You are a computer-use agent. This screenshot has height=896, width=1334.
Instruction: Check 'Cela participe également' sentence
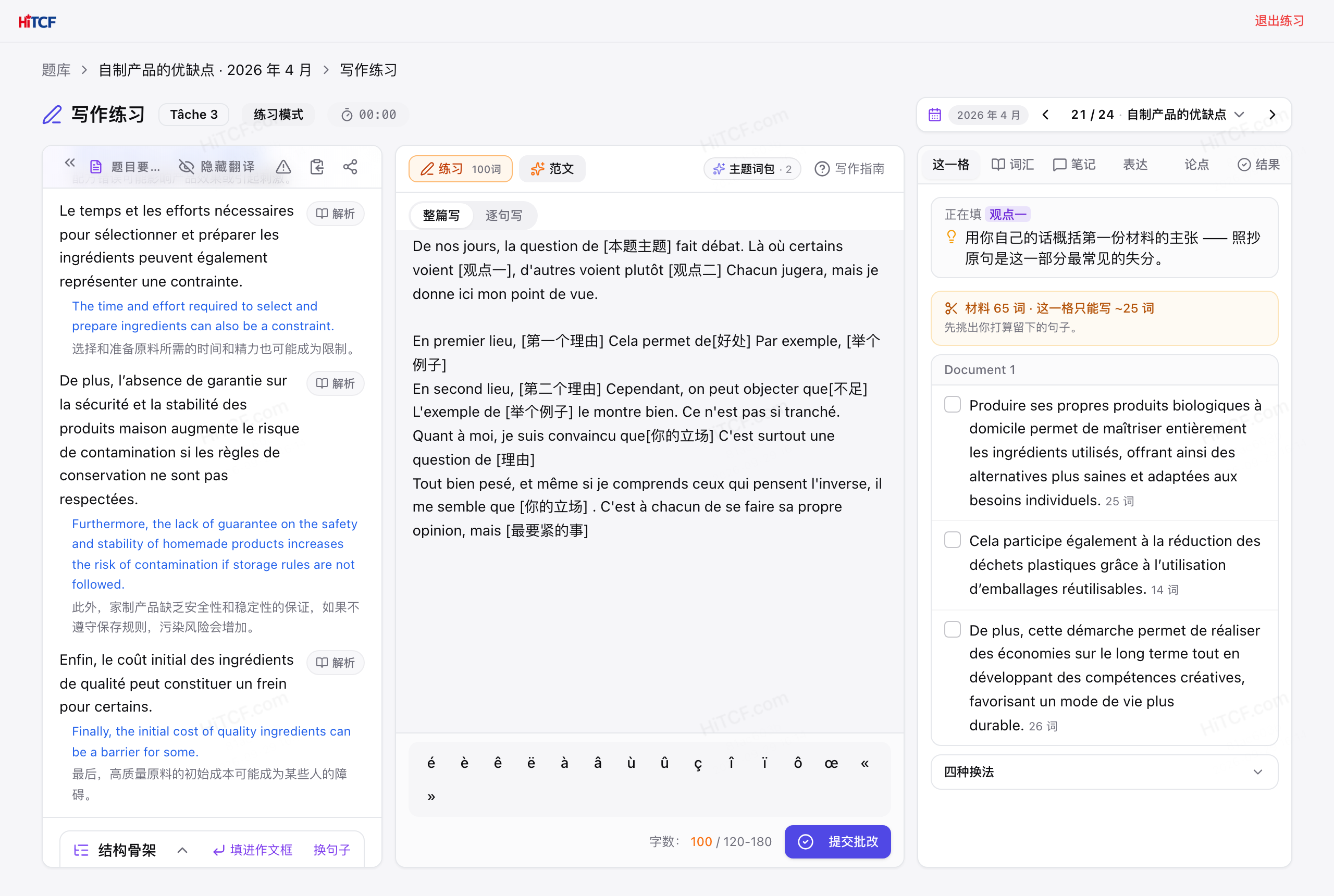click(952, 540)
